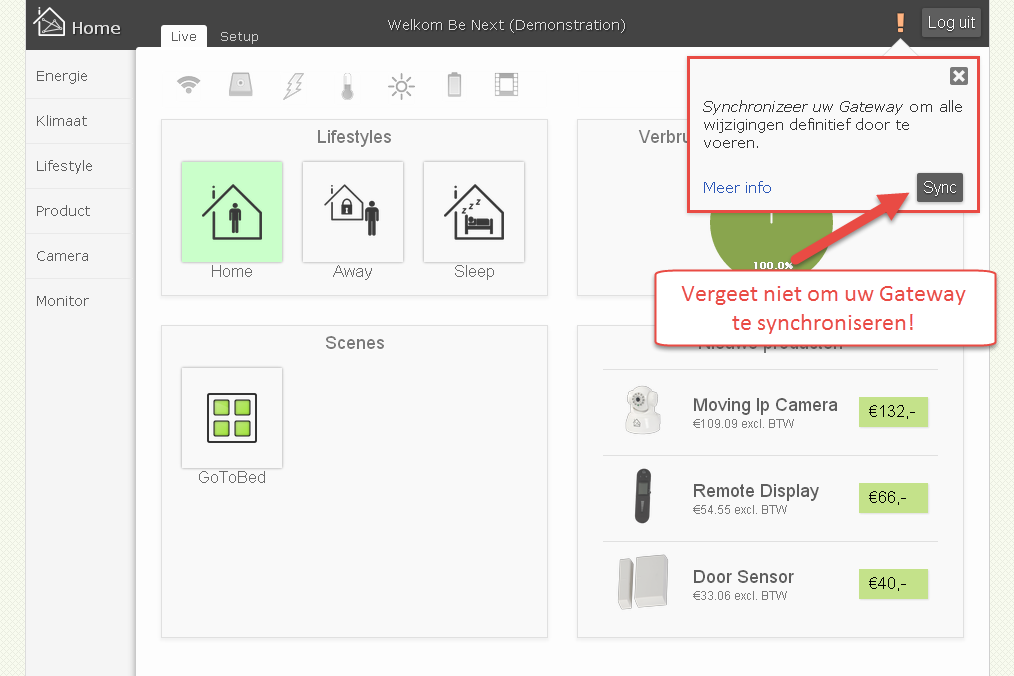Open Moving Ip Camera product image
This screenshot has width=1014, height=676.
pyautogui.click(x=642, y=410)
